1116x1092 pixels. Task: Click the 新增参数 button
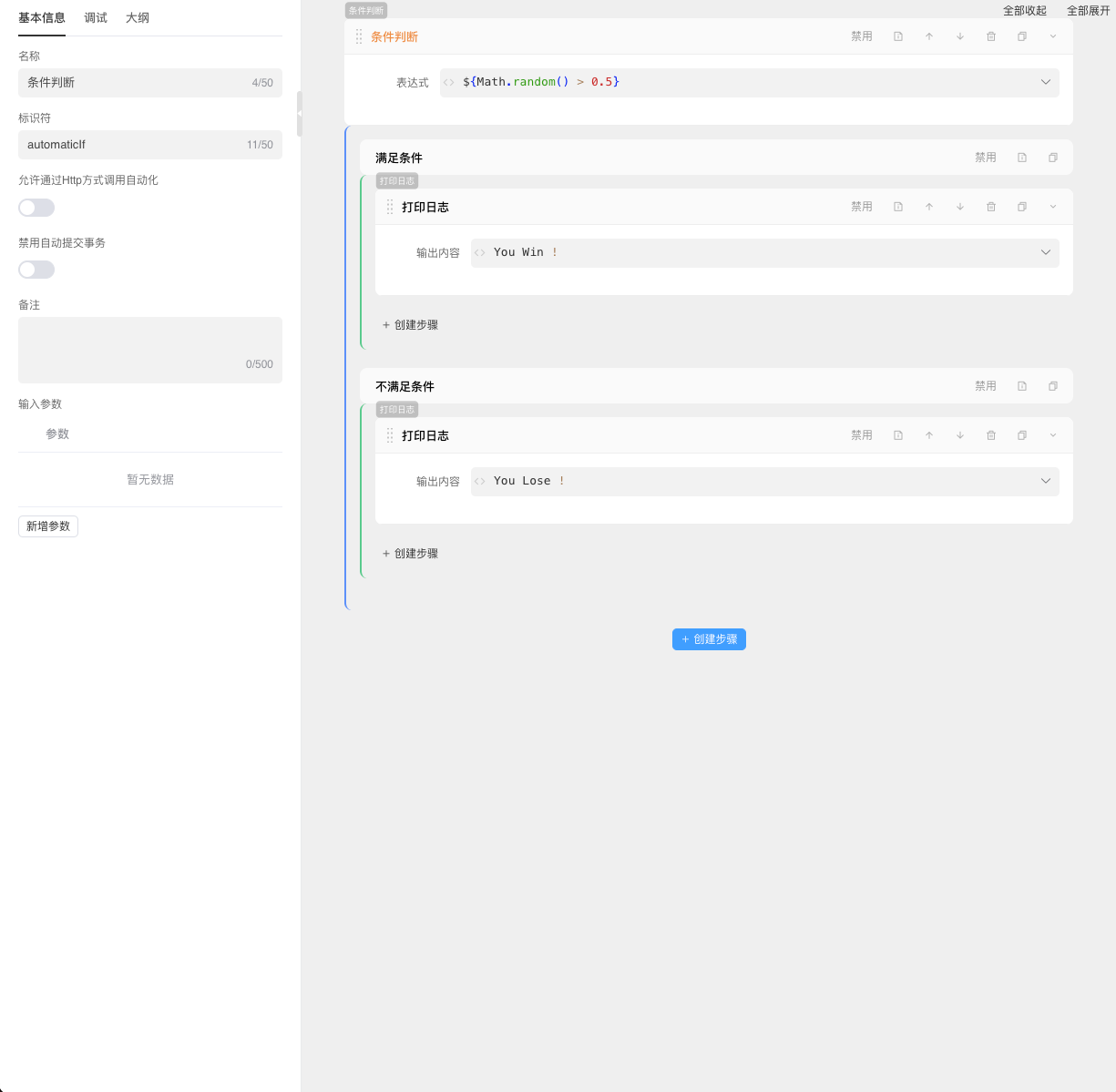click(48, 526)
